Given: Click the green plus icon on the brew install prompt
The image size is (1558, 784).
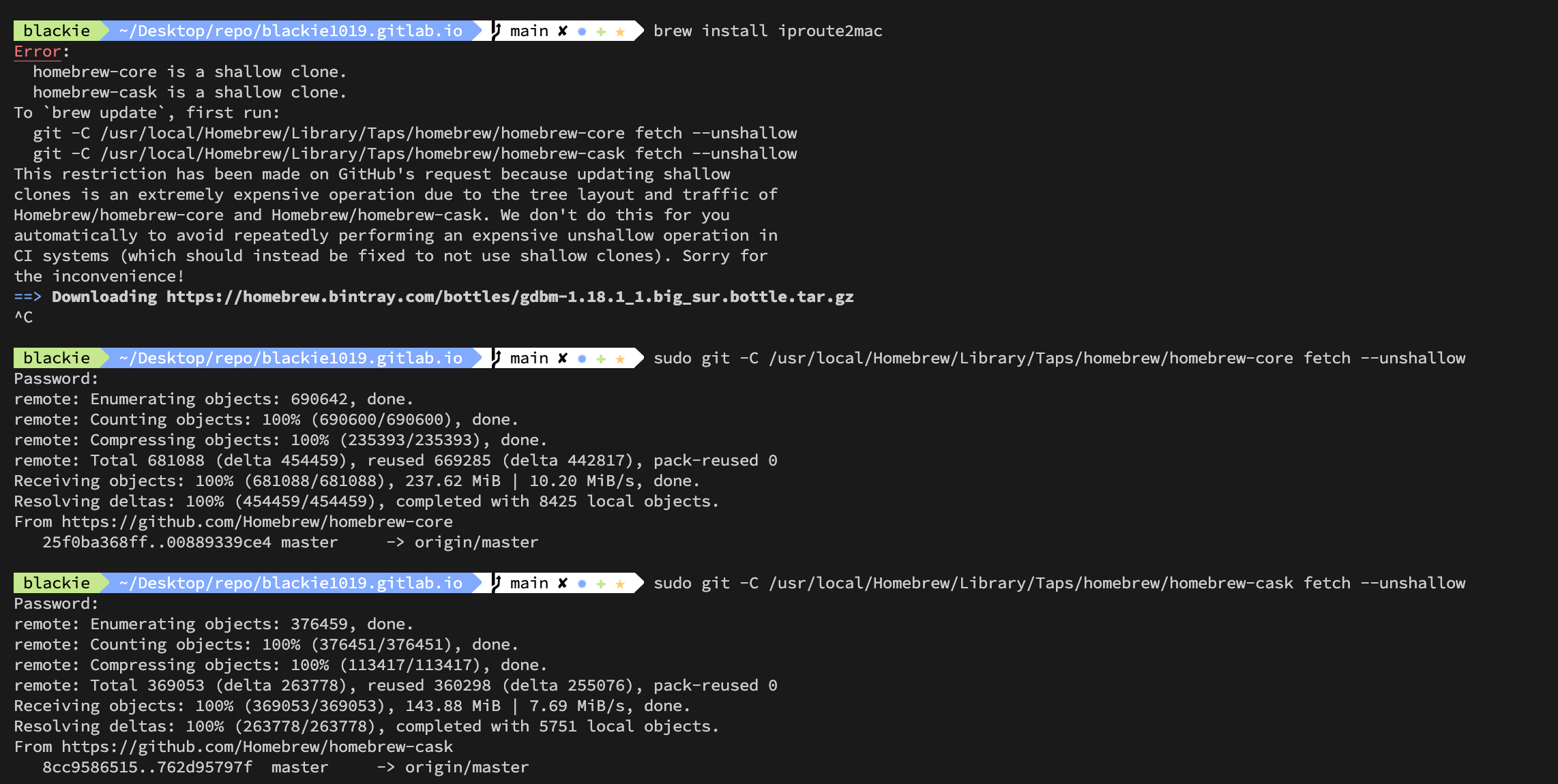Looking at the screenshot, I should [x=601, y=31].
